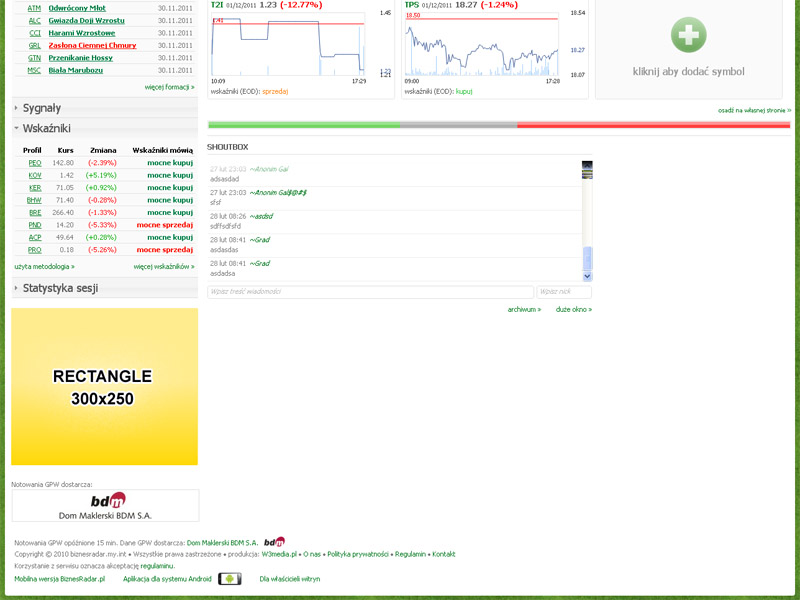This screenshot has height=600, width=800.
Task: Collapse the Wskaźniki section
Action: (x=46, y=129)
